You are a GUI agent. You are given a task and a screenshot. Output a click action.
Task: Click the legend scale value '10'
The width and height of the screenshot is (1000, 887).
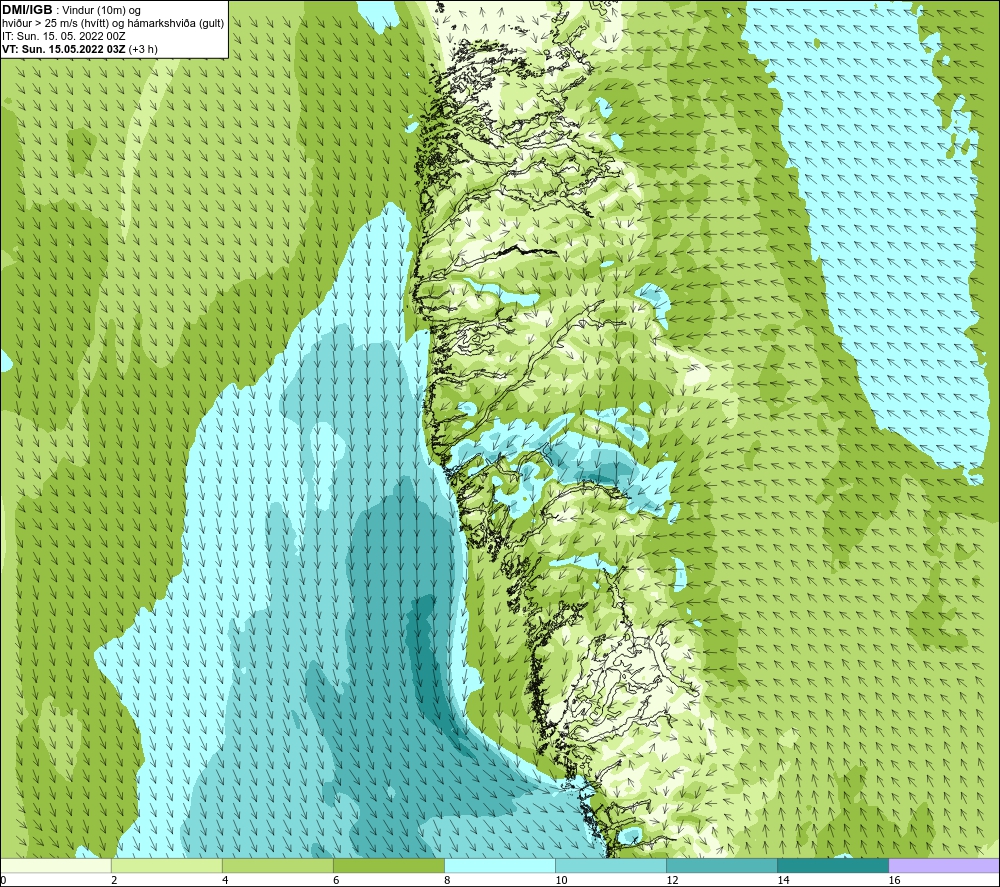pos(561,881)
